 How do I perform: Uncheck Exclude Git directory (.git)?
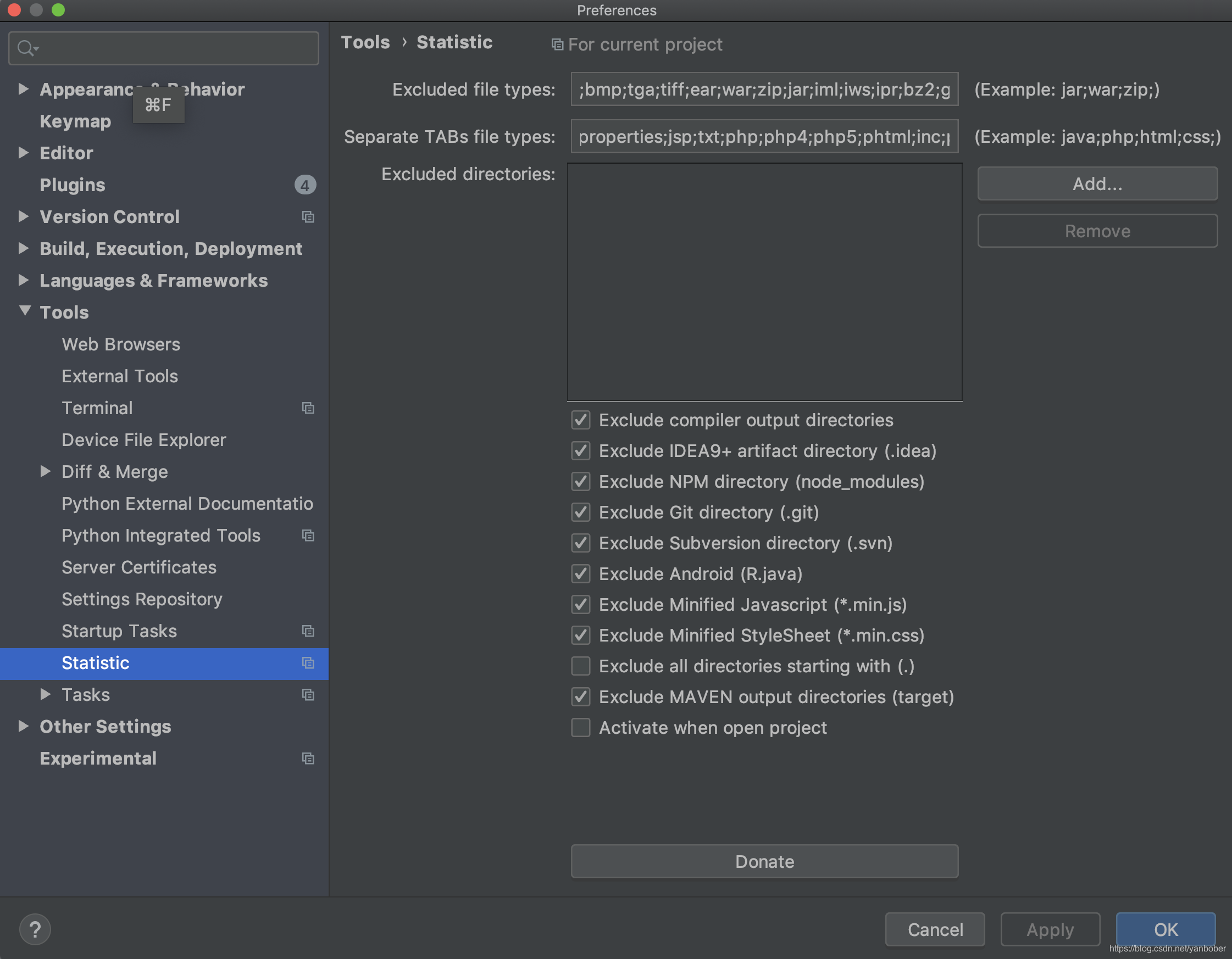pos(581,512)
